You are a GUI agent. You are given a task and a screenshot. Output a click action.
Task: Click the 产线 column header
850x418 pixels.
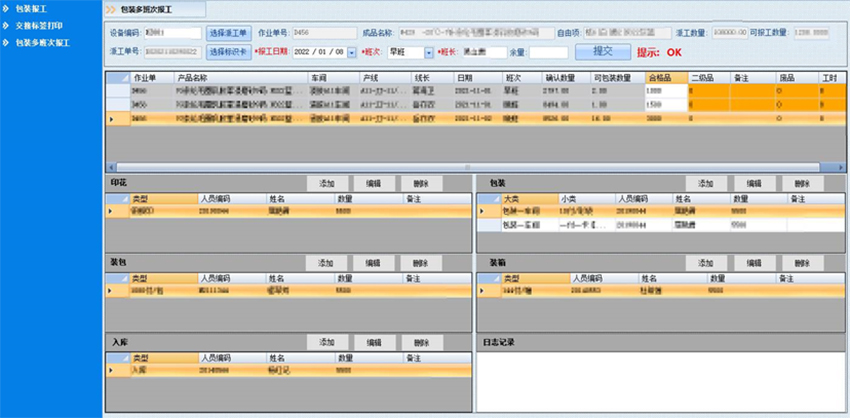(x=384, y=78)
